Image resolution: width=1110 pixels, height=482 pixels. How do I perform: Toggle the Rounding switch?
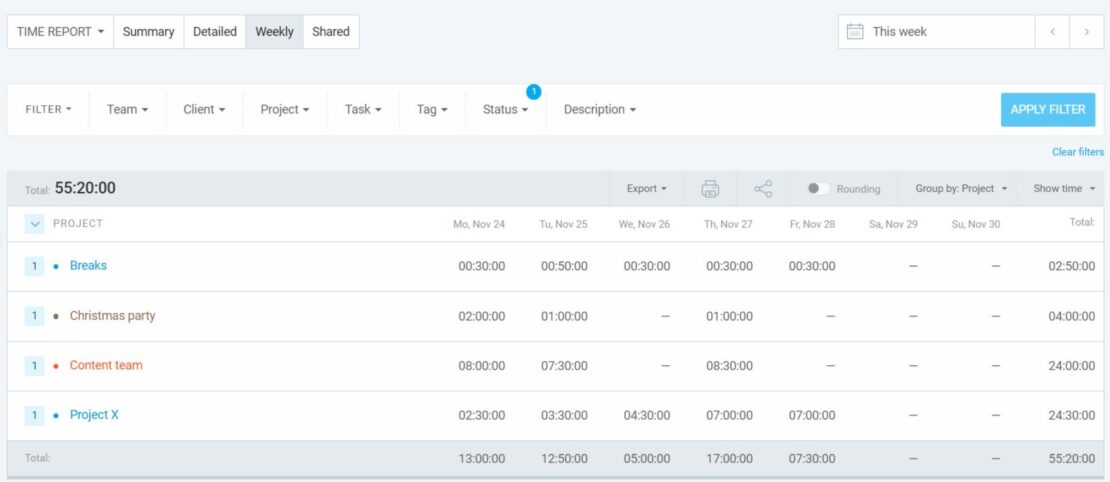818,189
